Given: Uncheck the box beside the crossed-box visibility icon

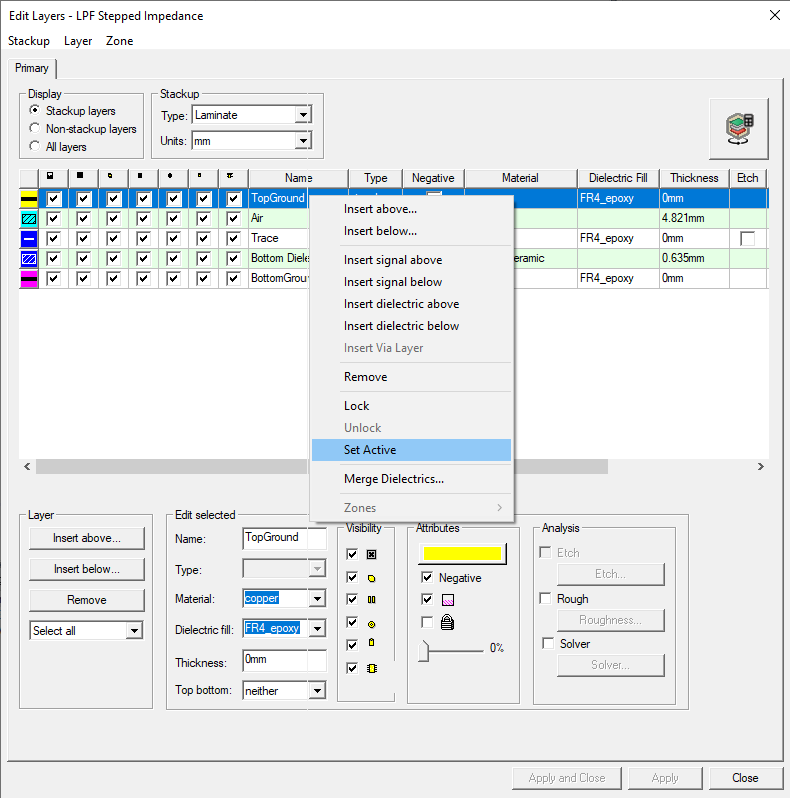Looking at the screenshot, I should (352, 554).
